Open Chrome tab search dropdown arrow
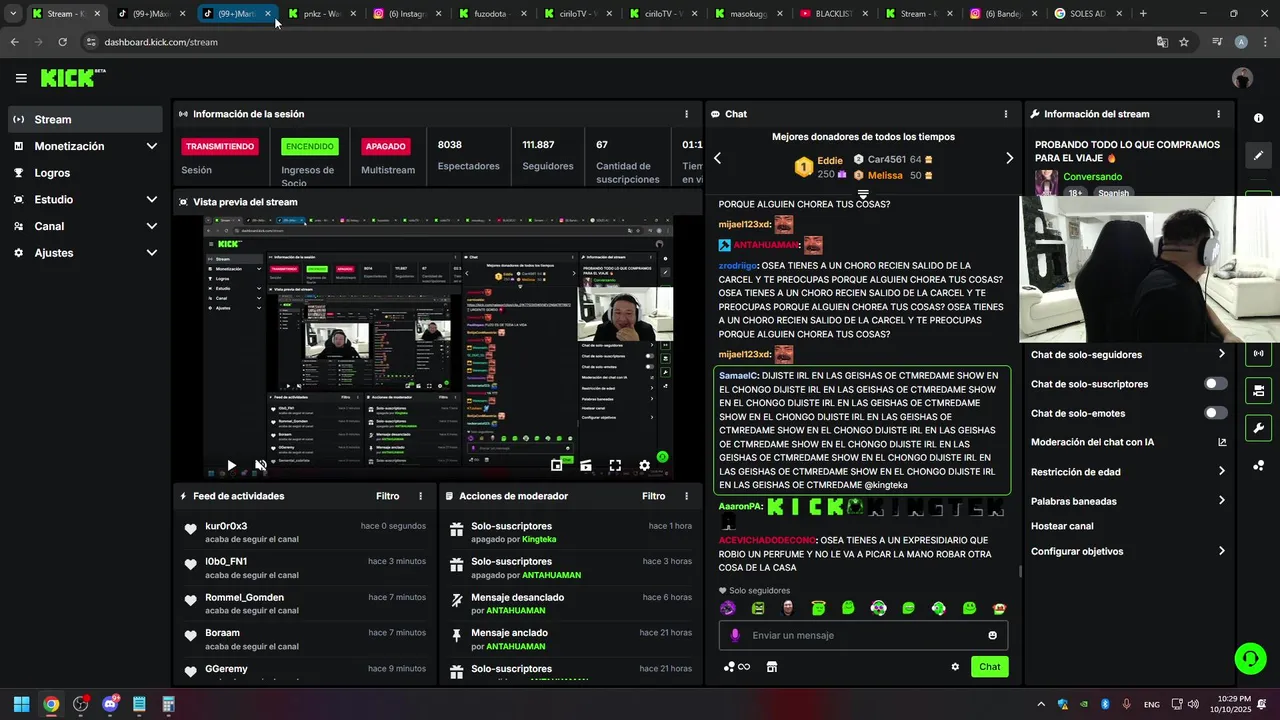The width and height of the screenshot is (1280, 720). tap(13, 14)
